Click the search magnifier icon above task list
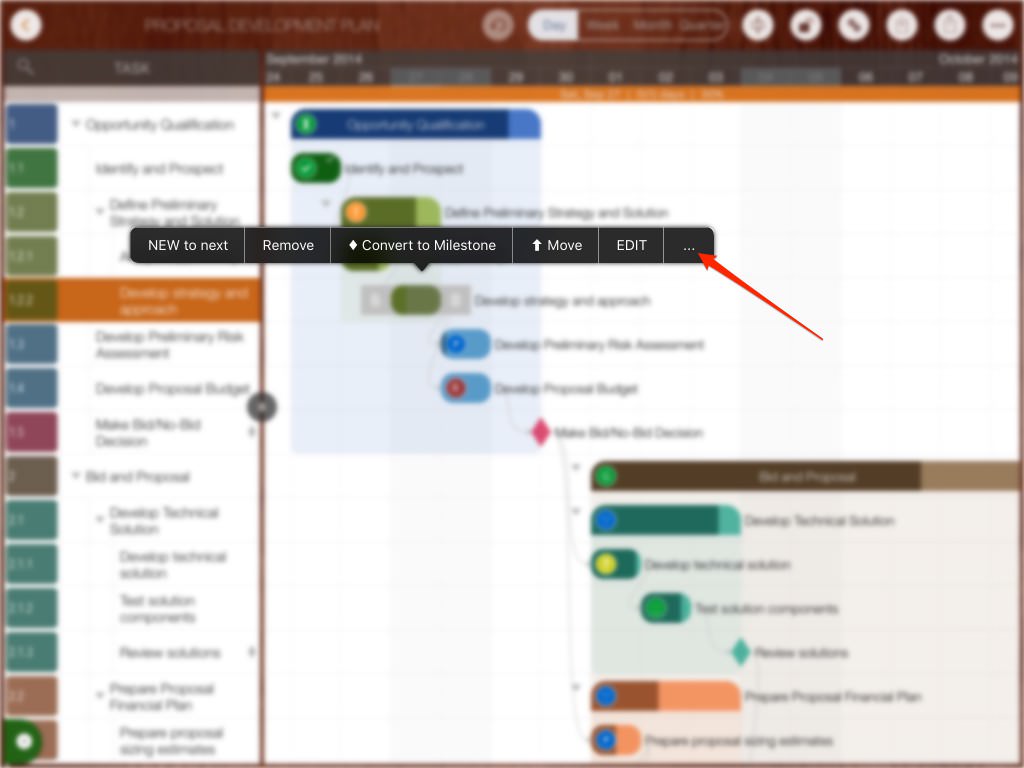The height and width of the screenshot is (768, 1024). pyautogui.click(x=26, y=68)
